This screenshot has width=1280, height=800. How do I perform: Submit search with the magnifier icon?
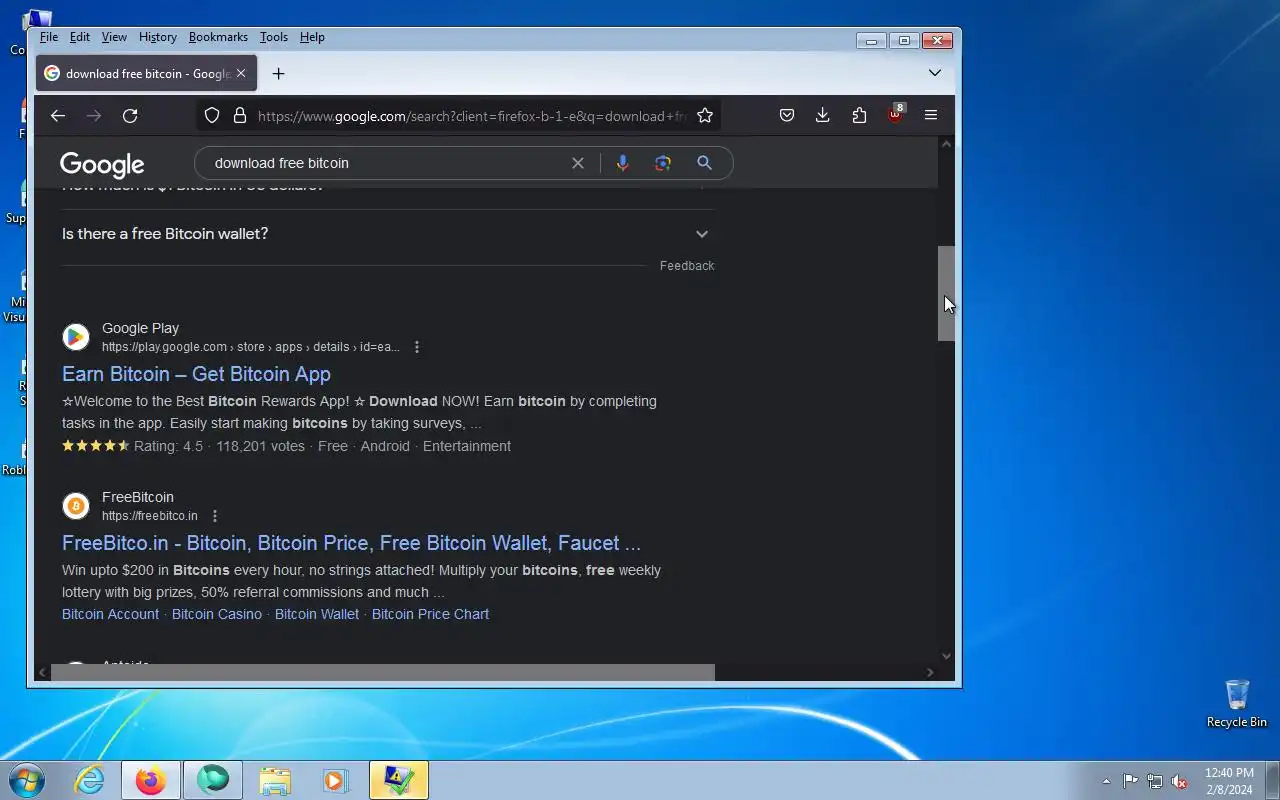coord(704,163)
